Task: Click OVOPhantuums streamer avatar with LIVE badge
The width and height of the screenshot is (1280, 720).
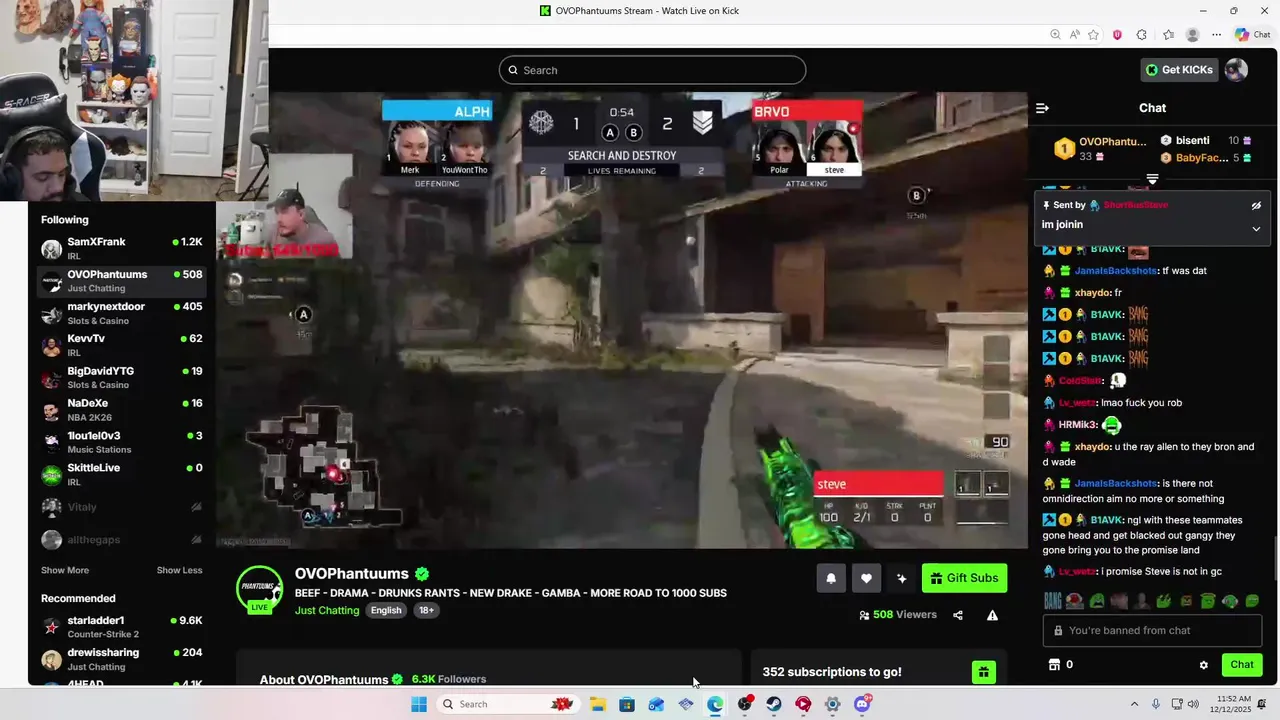Action: [259, 589]
